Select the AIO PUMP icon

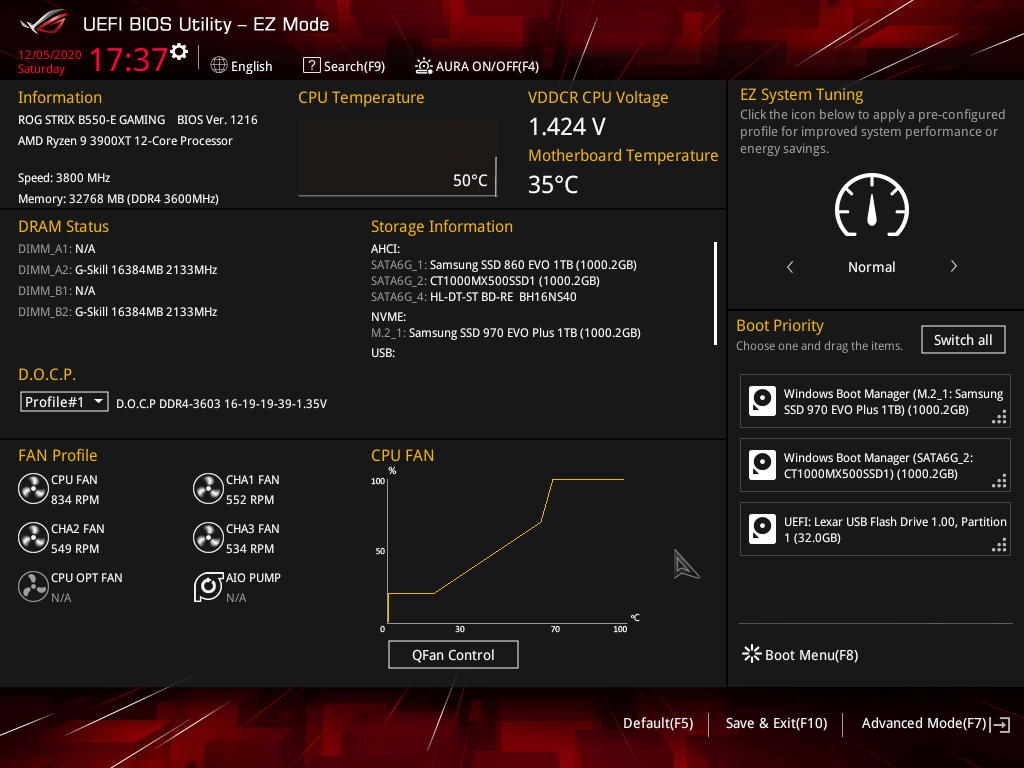click(x=208, y=586)
